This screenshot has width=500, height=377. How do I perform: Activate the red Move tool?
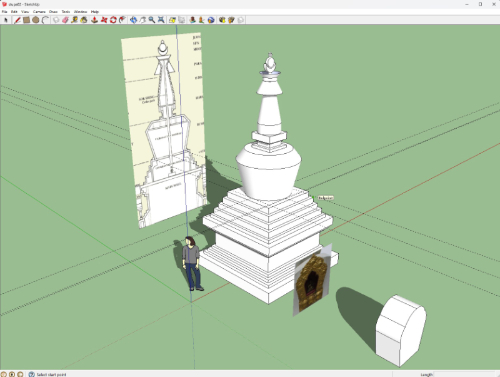click(x=104, y=20)
